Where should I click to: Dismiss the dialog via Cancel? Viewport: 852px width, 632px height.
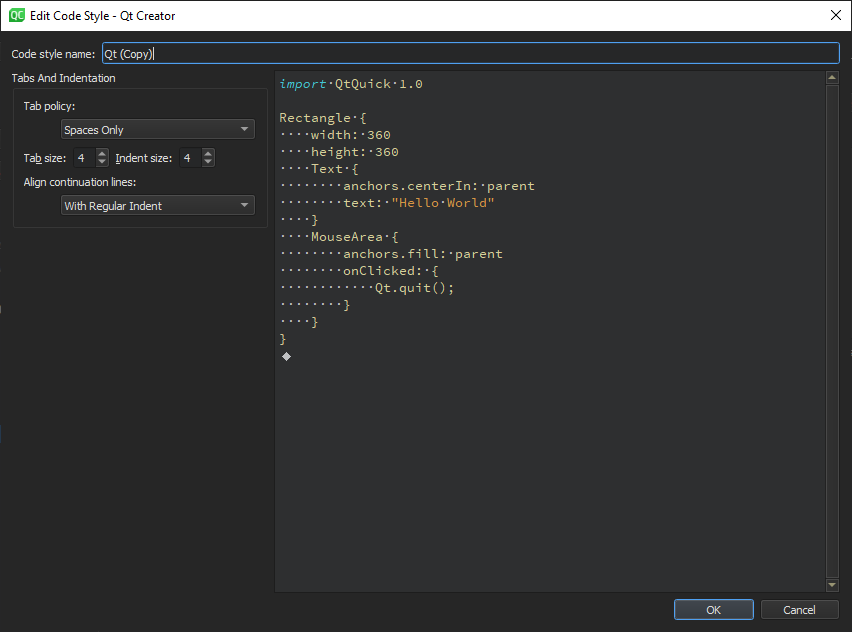(x=799, y=609)
